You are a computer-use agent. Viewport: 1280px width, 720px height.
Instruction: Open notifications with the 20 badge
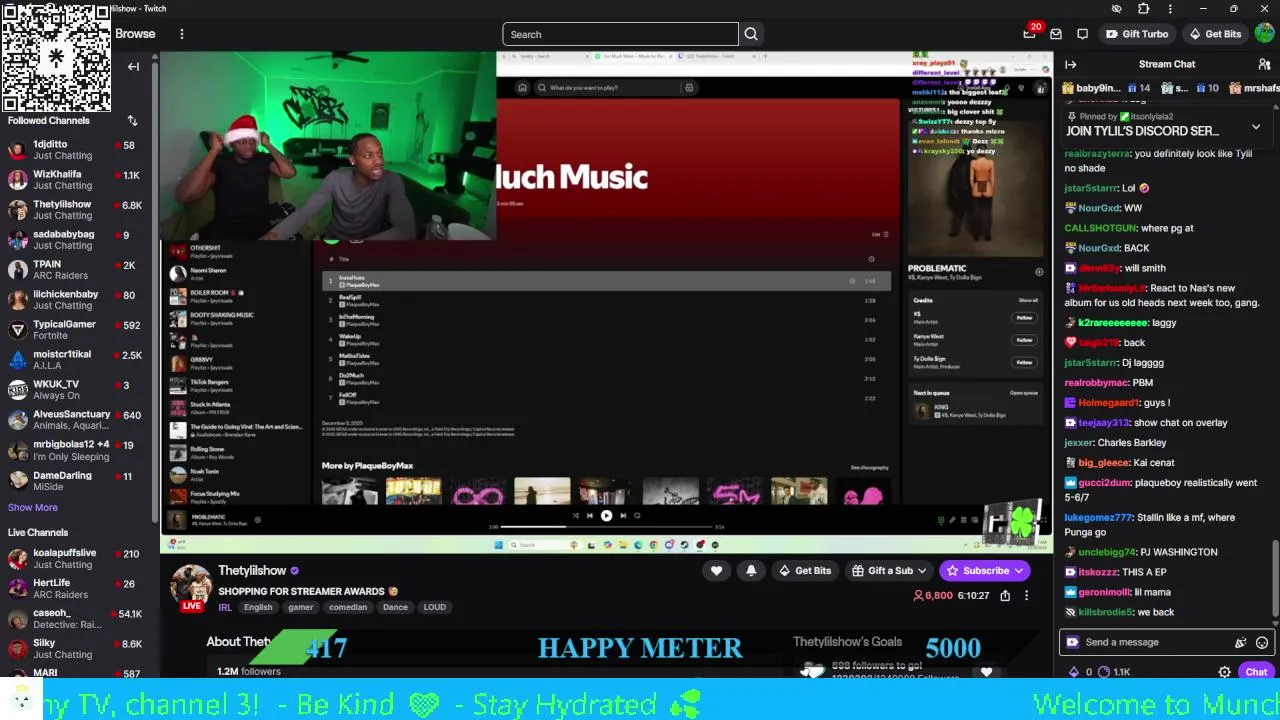1030,33
